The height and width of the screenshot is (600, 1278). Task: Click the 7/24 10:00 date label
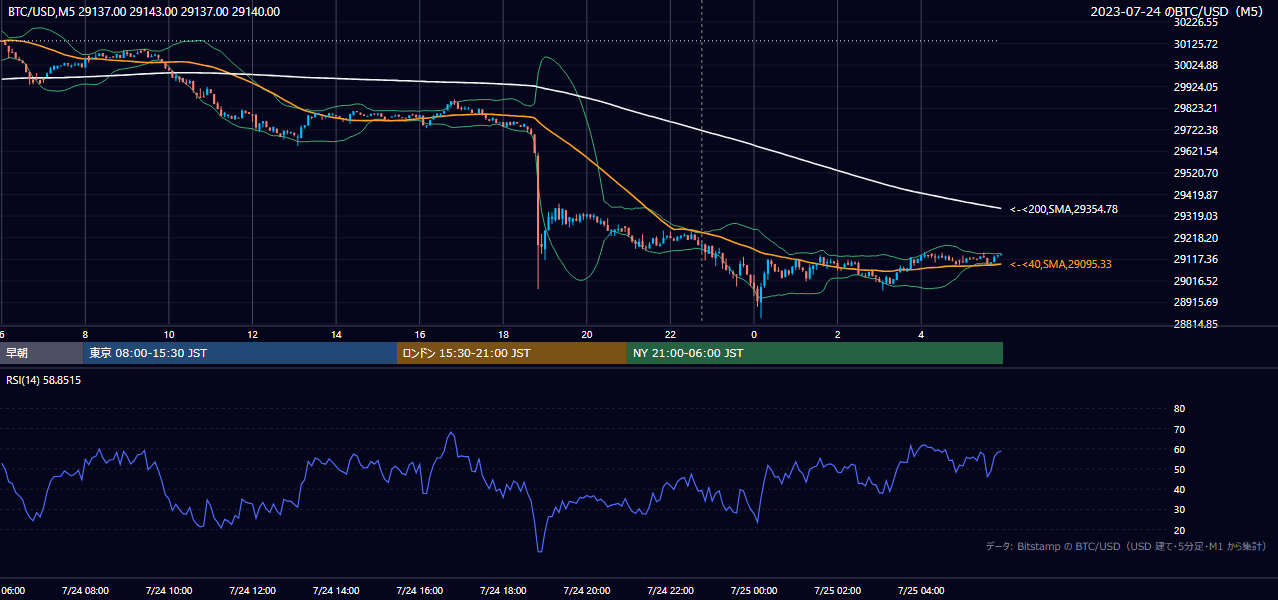[168, 590]
